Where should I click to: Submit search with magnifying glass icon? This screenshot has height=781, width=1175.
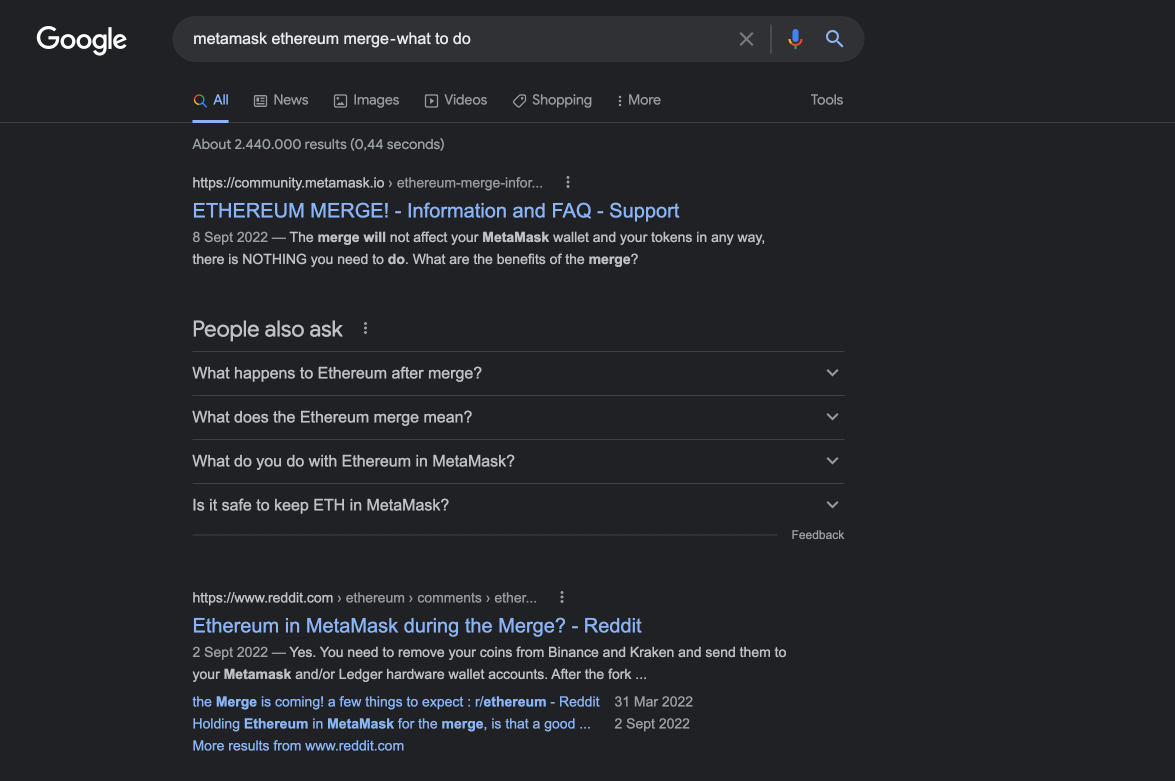[x=834, y=39]
